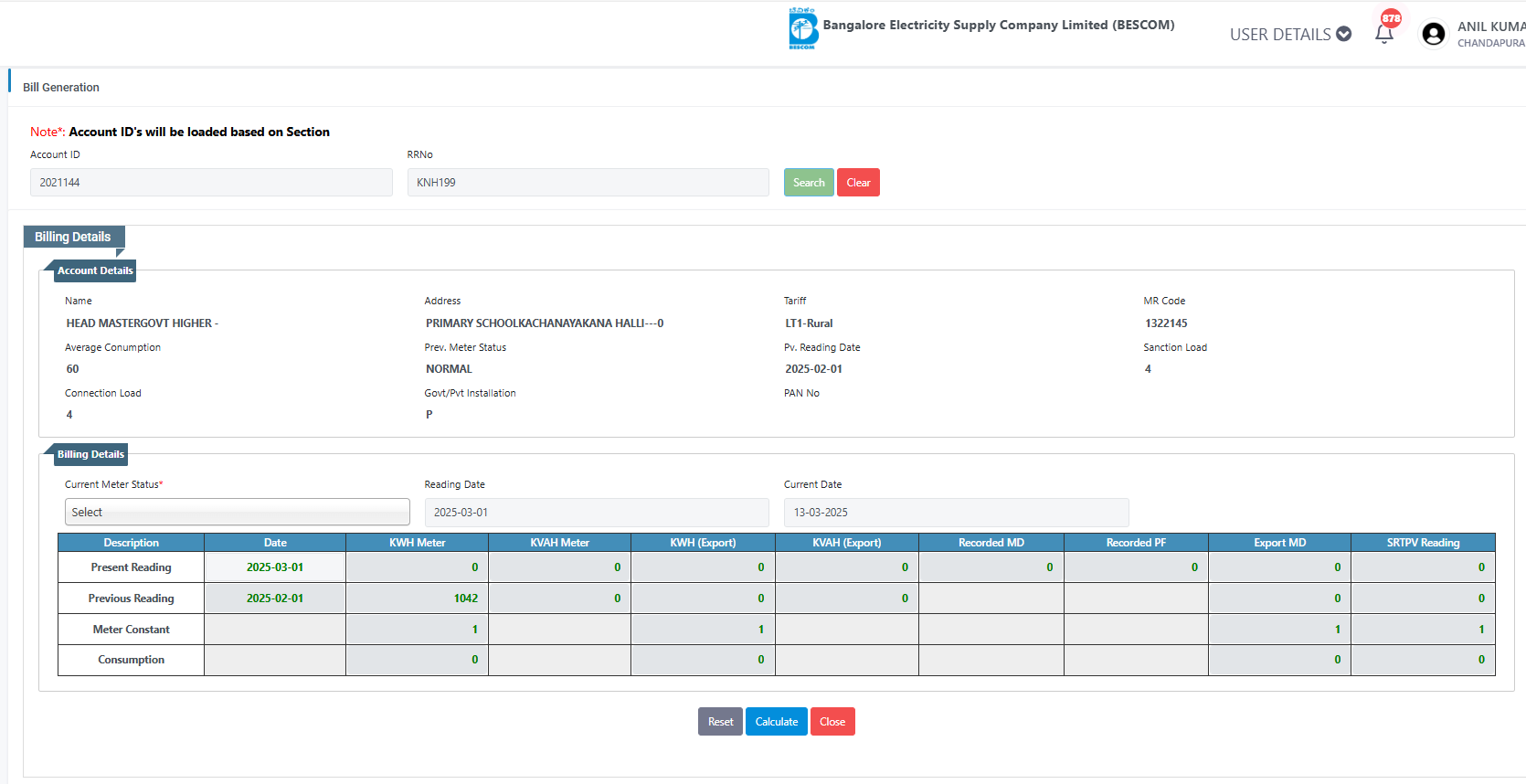
Task: Click the Present Reading KWH Meter cell
Action: tap(417, 567)
